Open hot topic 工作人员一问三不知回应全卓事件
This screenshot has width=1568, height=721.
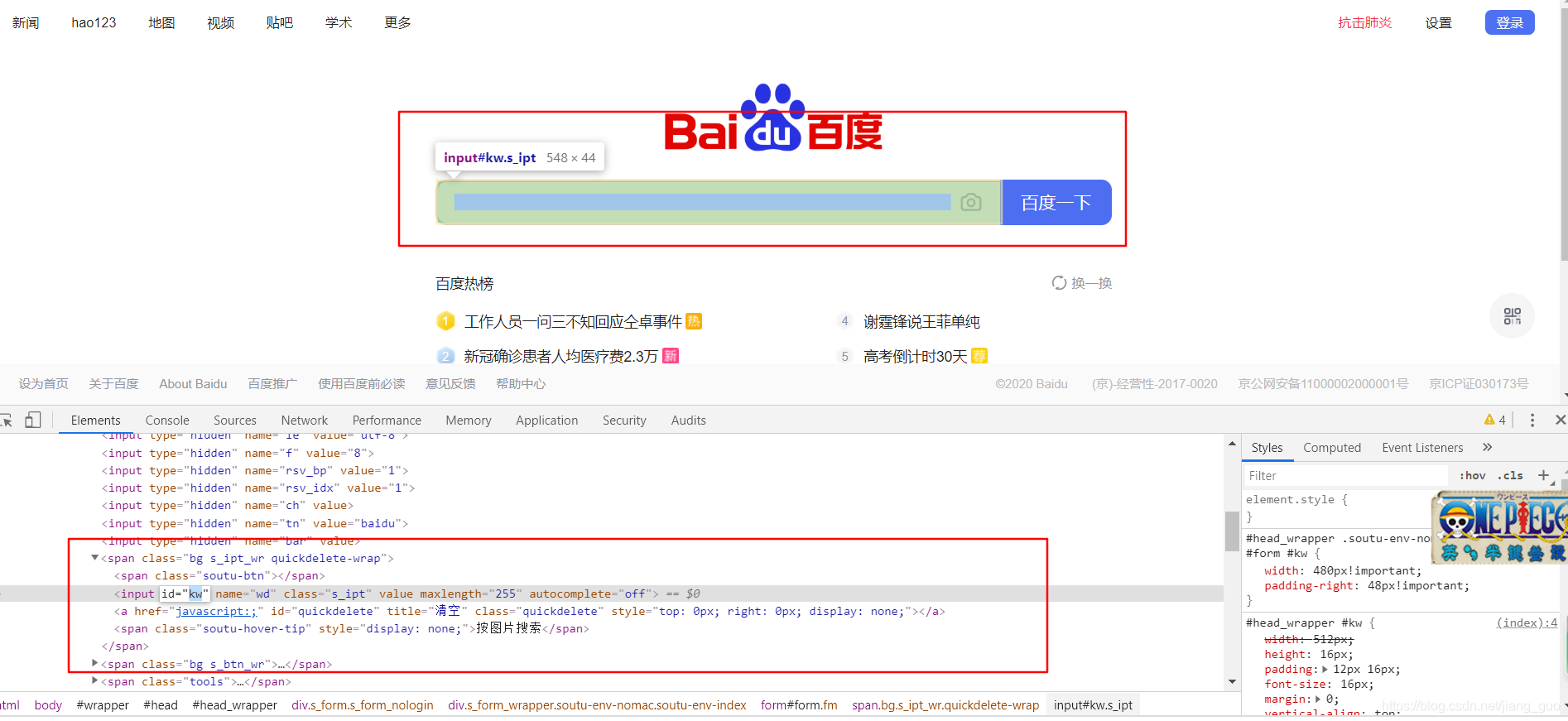coord(573,321)
